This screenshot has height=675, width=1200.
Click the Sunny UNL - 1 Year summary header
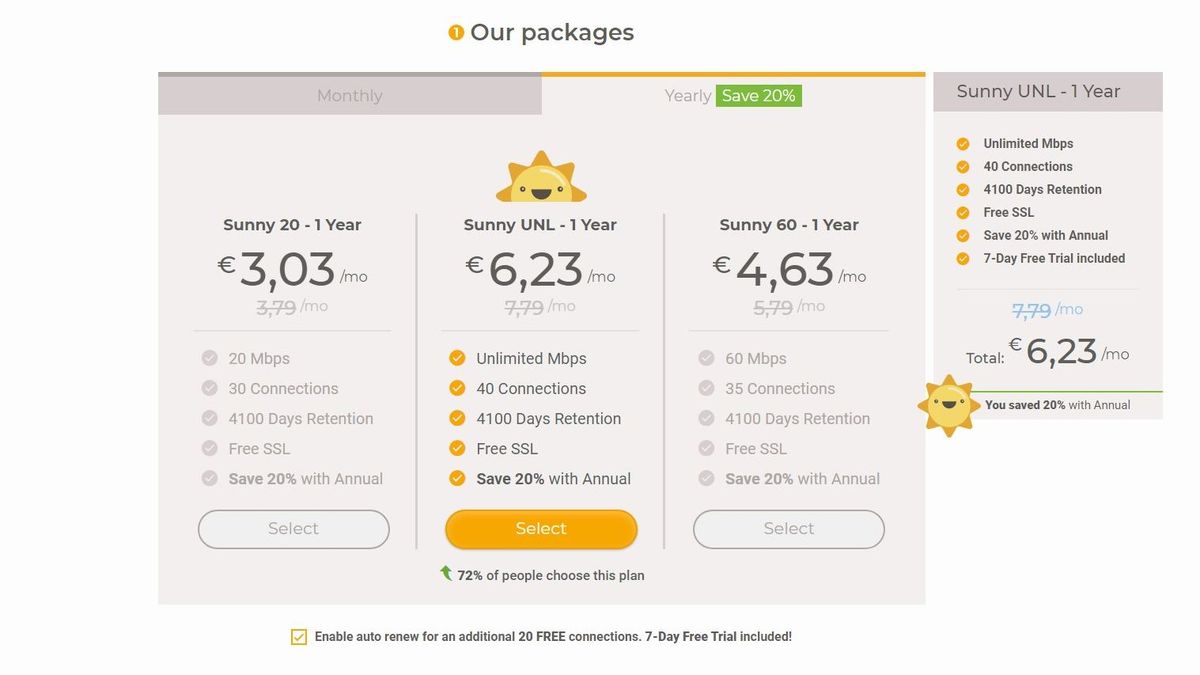click(x=1046, y=91)
